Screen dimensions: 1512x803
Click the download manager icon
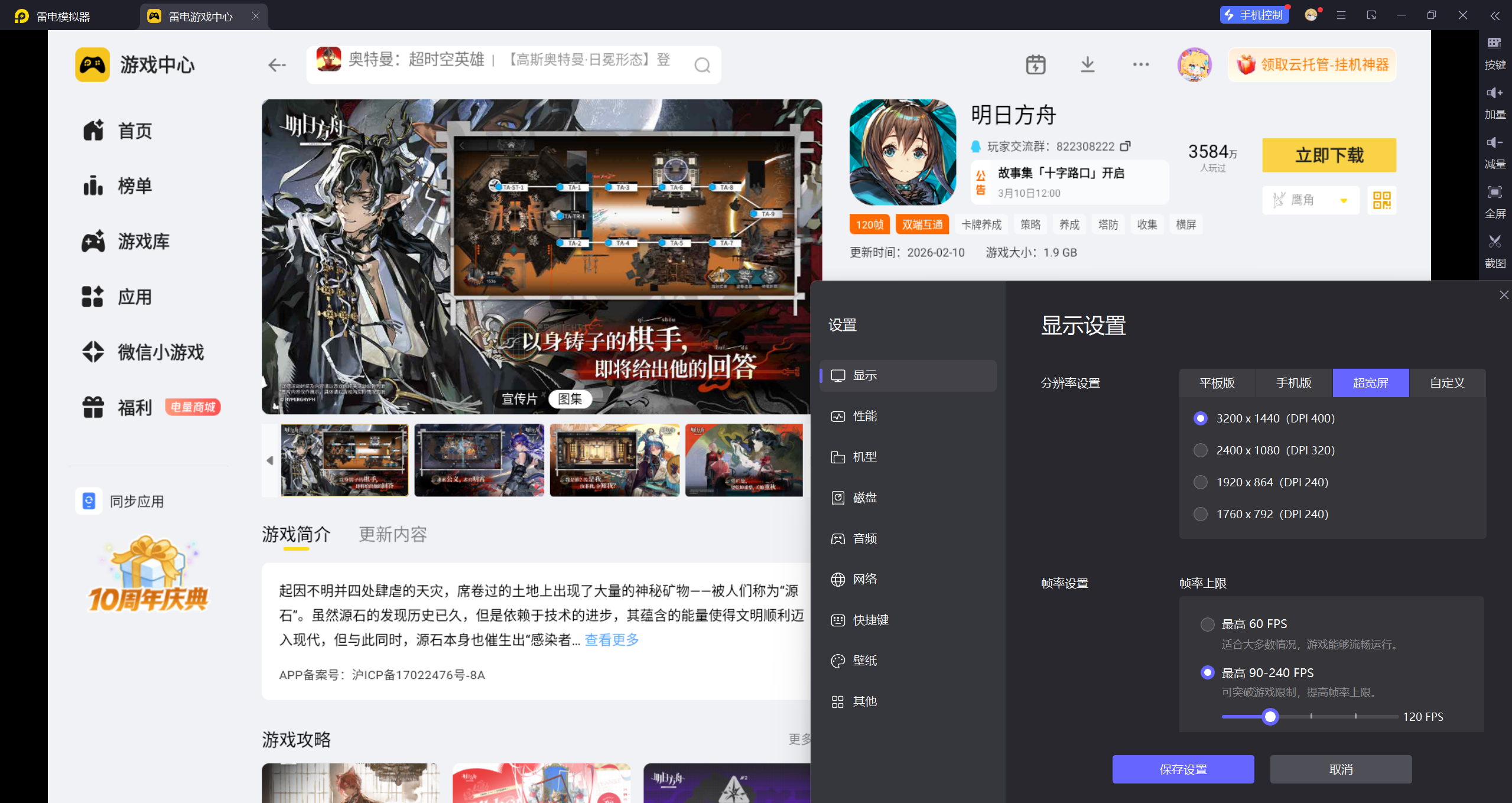[x=1087, y=64]
